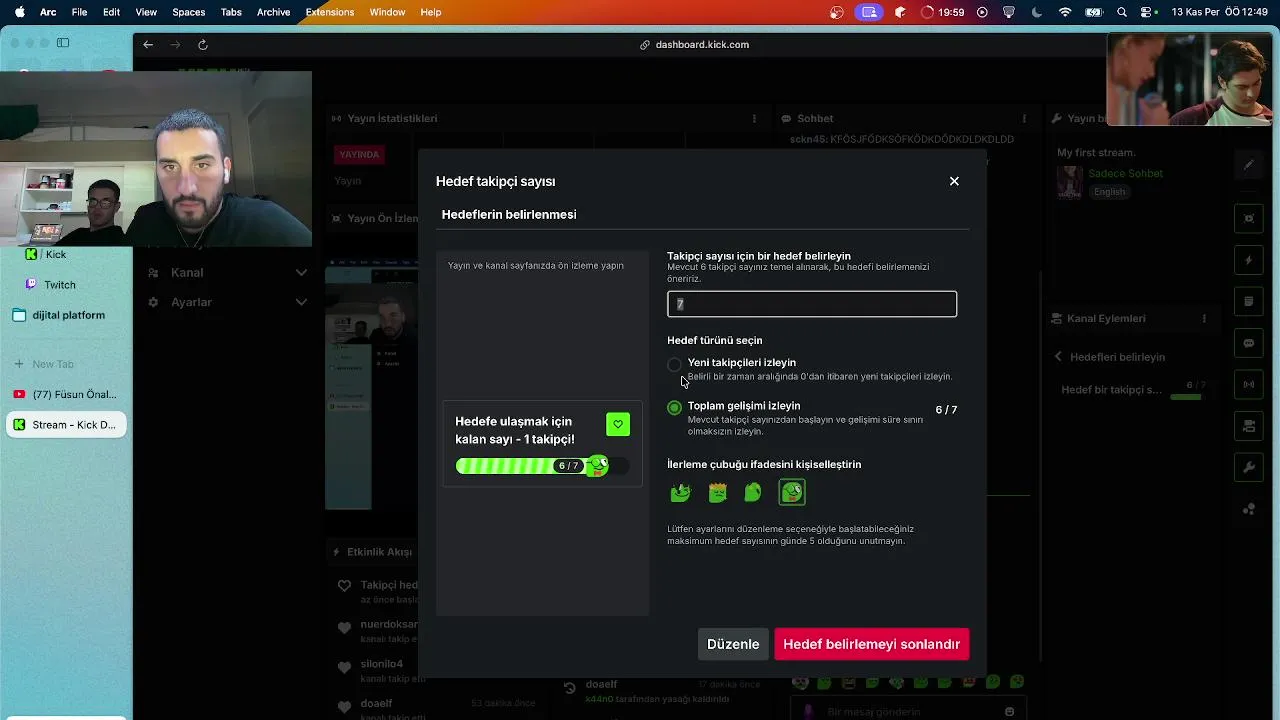The width and height of the screenshot is (1280, 720).
Task: Click the Hedef bir takipçi sayısı goal row
Action: click(1133, 390)
